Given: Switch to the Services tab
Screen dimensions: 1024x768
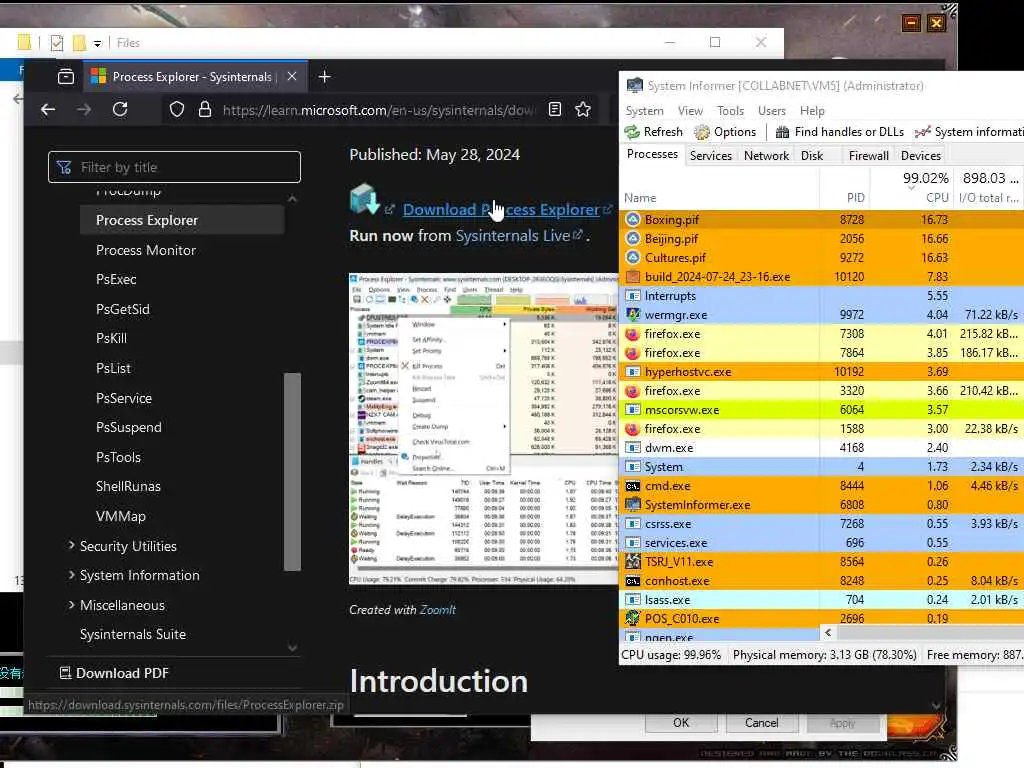Looking at the screenshot, I should click(x=711, y=155).
